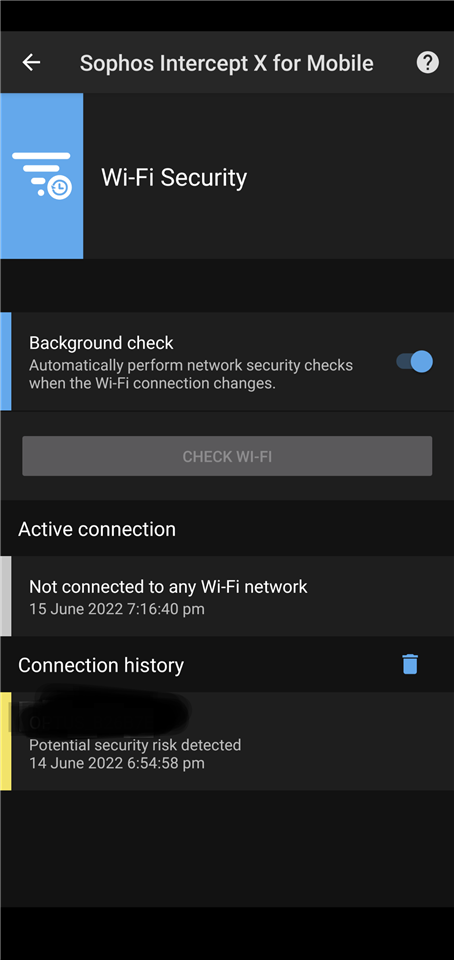Tap the yellow risk indicator bar

6,741
